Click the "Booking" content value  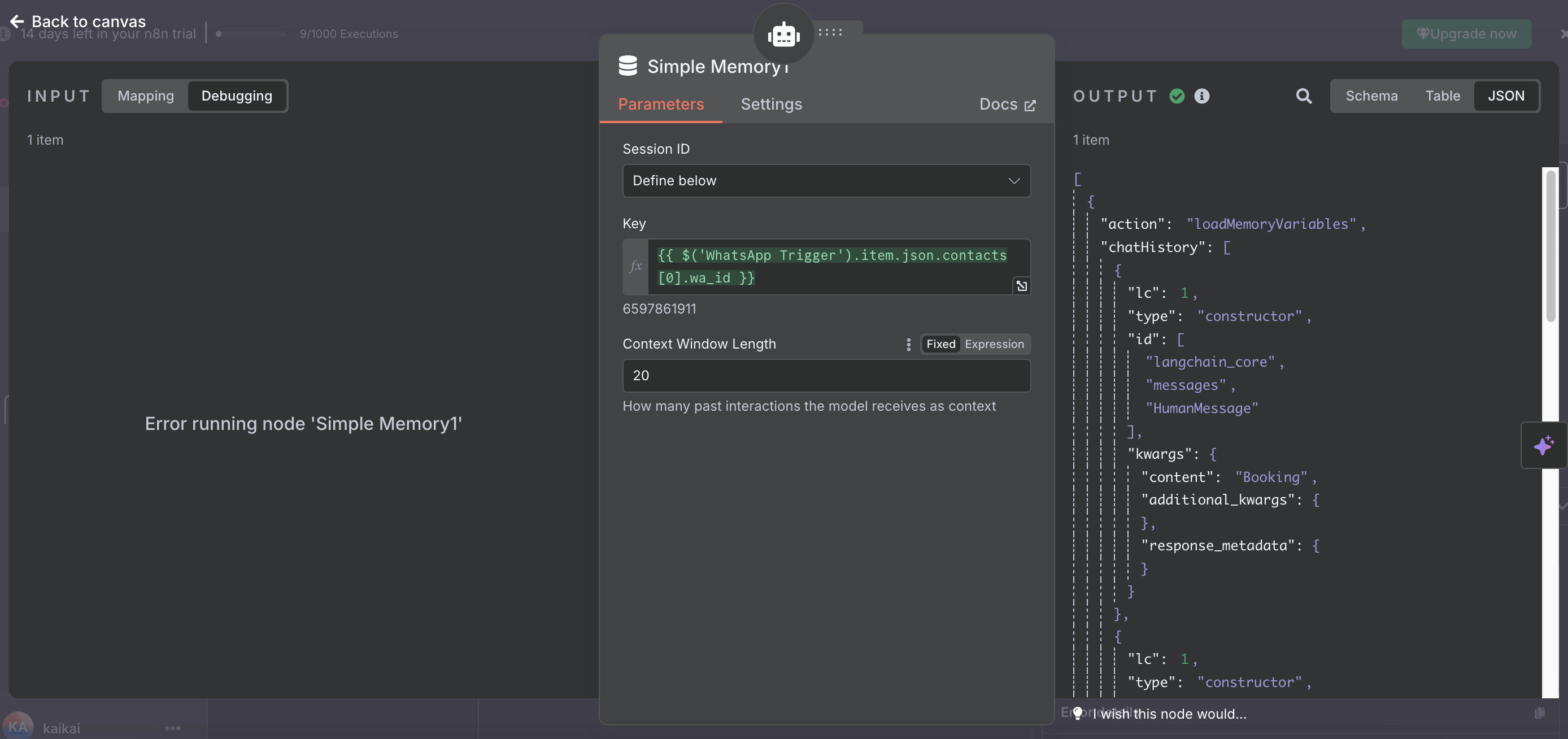[1271, 477]
